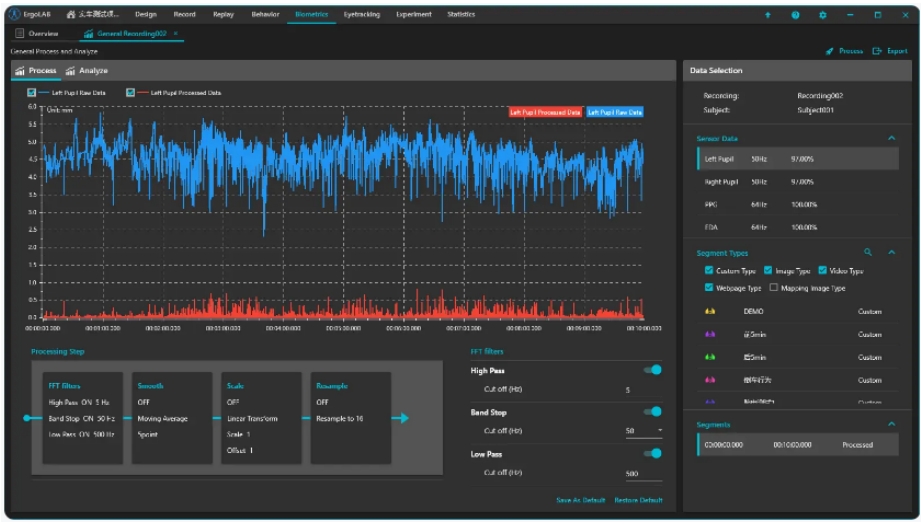Image resolution: width=921 pixels, height=524 pixels.
Task: Uncheck the Video Type checkbox
Action: pyautogui.click(x=823, y=271)
